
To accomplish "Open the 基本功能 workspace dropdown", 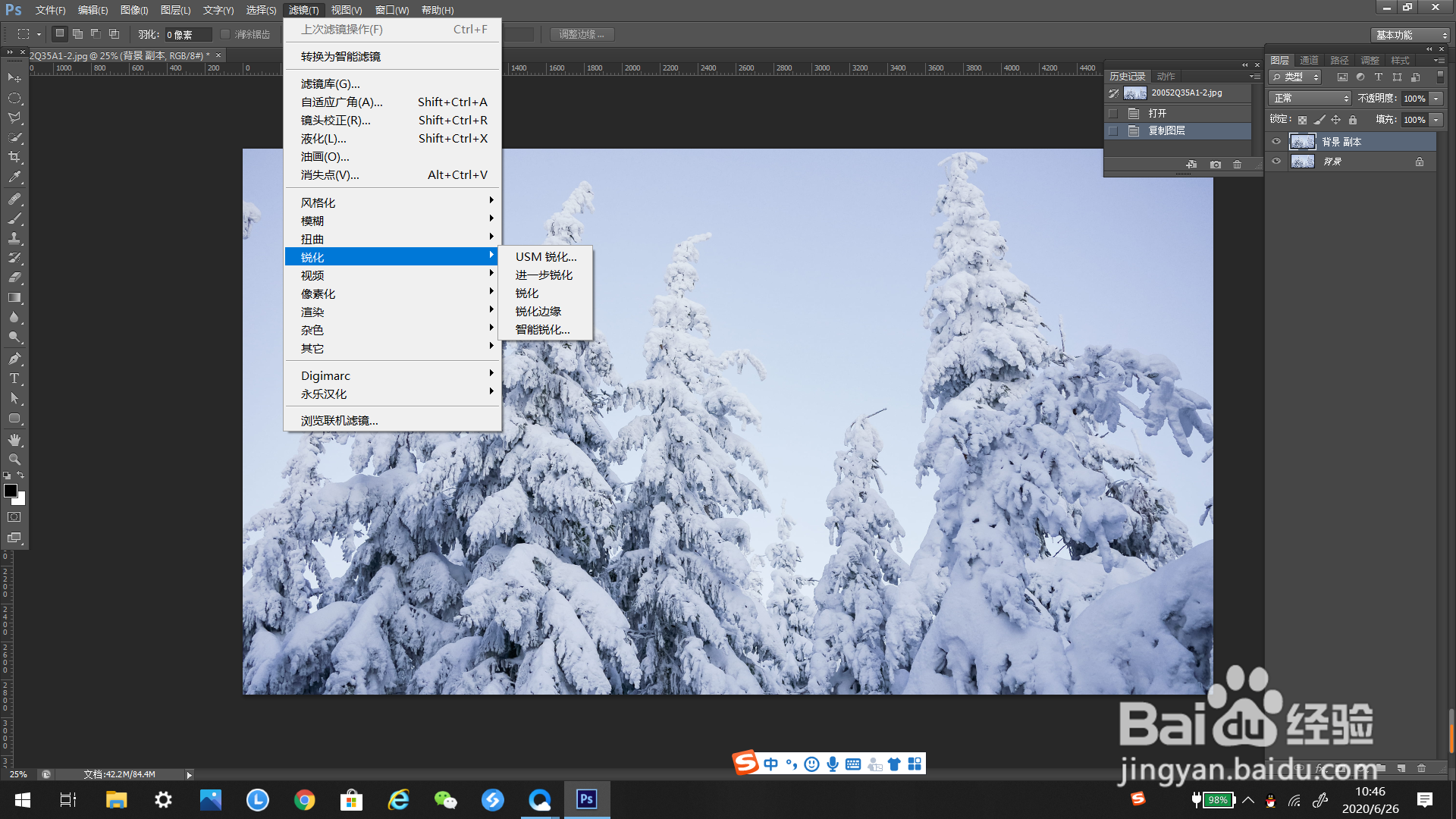I will point(1410,35).
